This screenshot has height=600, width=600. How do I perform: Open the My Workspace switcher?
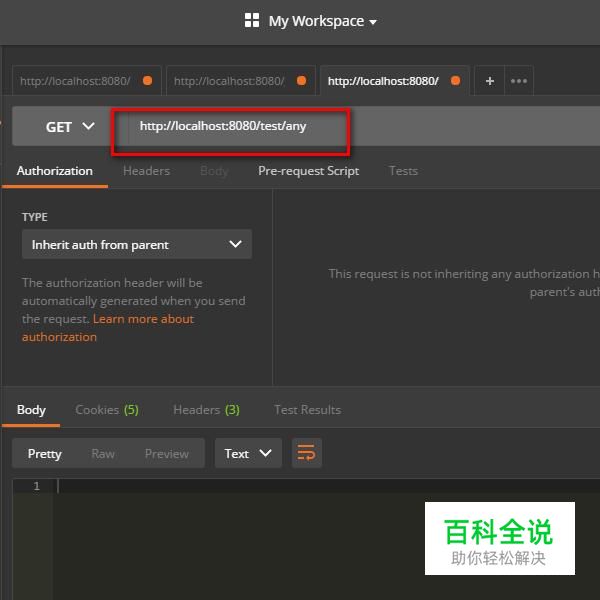click(x=323, y=21)
